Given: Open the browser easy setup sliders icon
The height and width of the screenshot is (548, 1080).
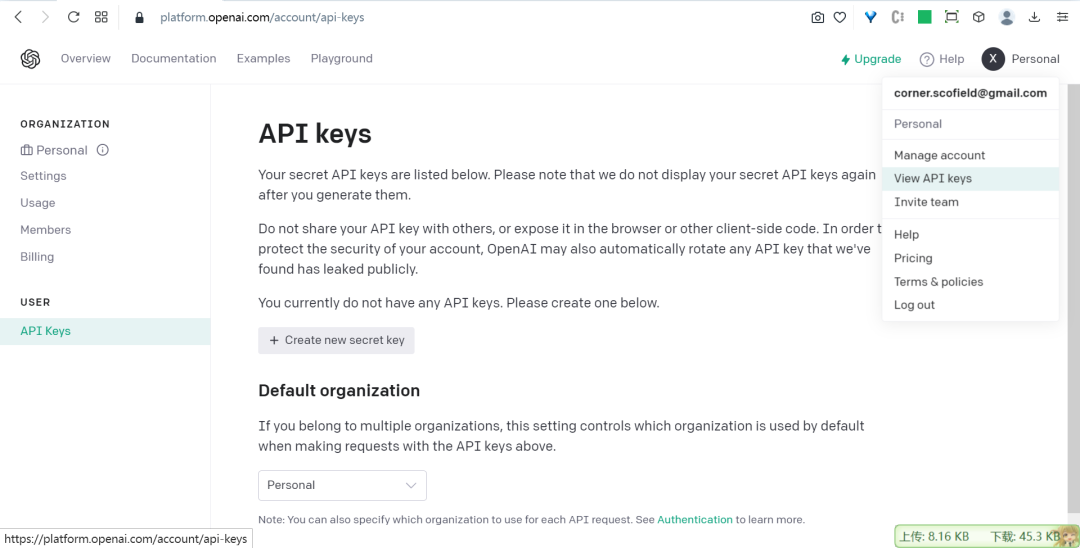Looking at the screenshot, I should pyautogui.click(x=1061, y=17).
